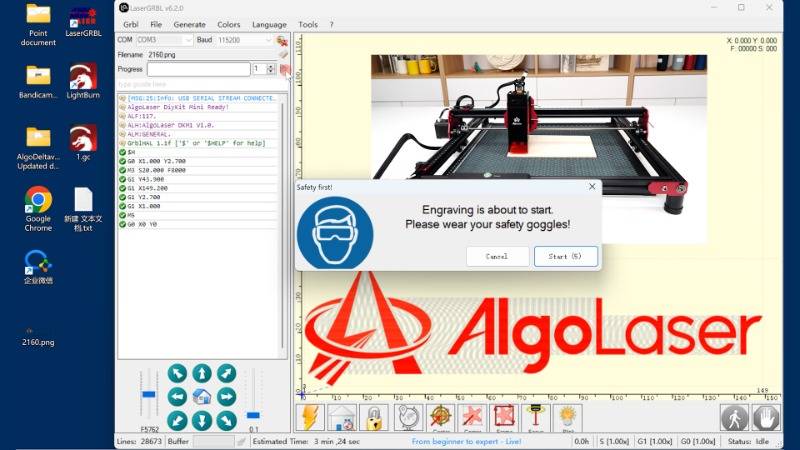Close the Safety first dialog

(x=592, y=187)
